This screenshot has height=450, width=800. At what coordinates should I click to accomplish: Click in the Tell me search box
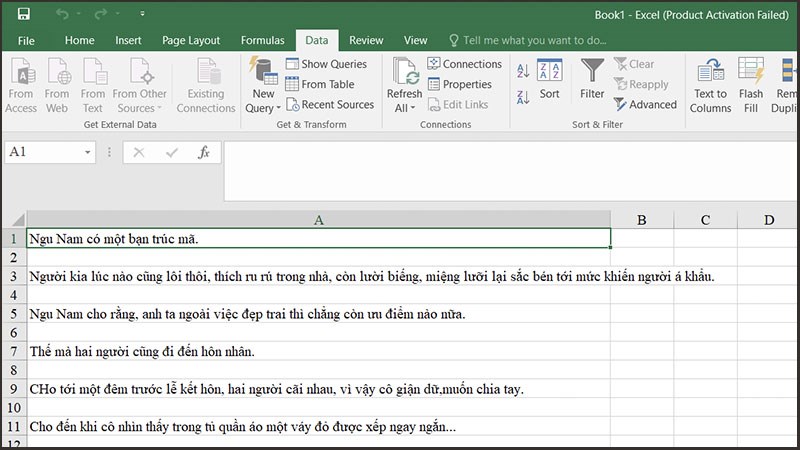(535, 40)
